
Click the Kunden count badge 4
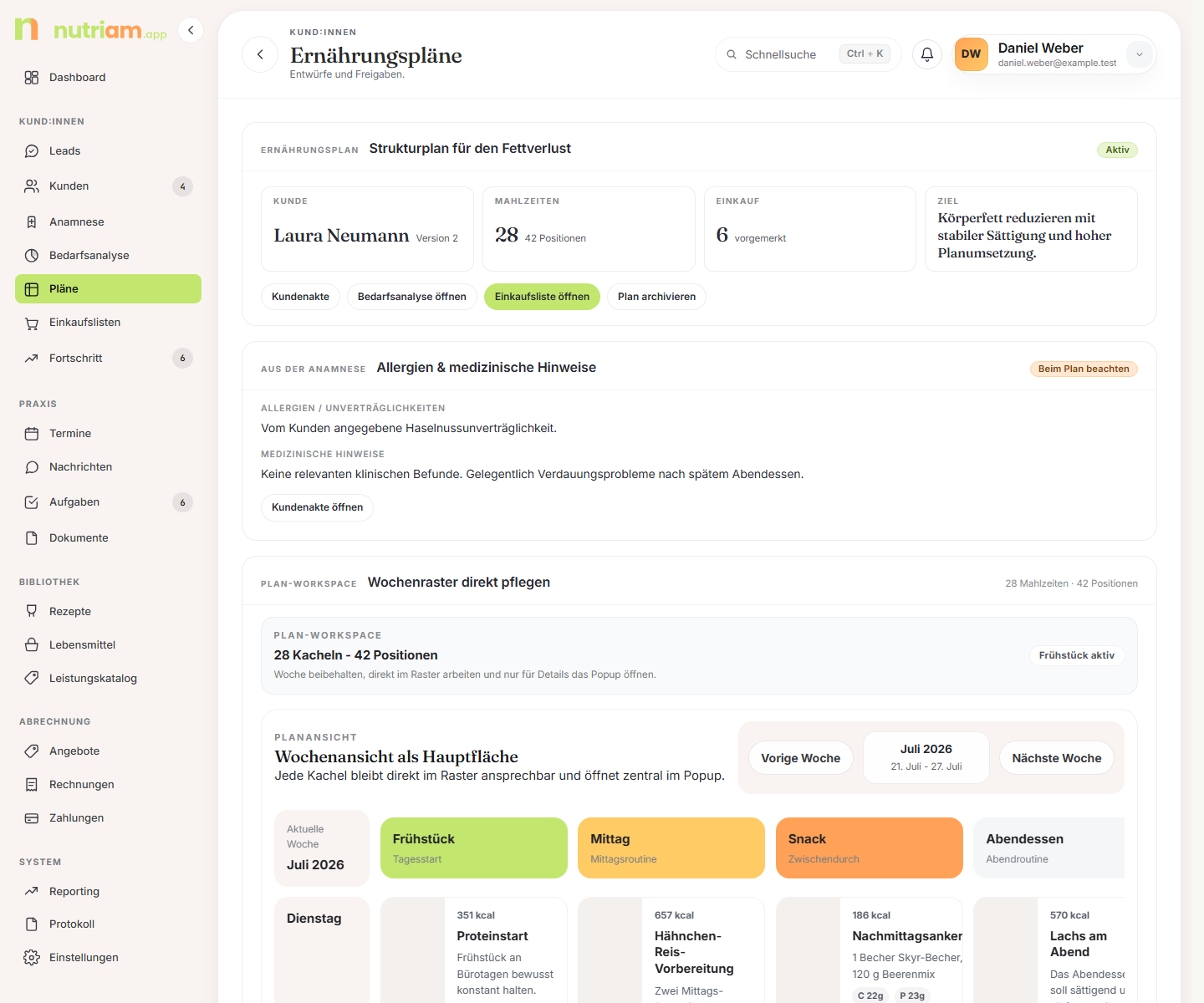point(182,186)
